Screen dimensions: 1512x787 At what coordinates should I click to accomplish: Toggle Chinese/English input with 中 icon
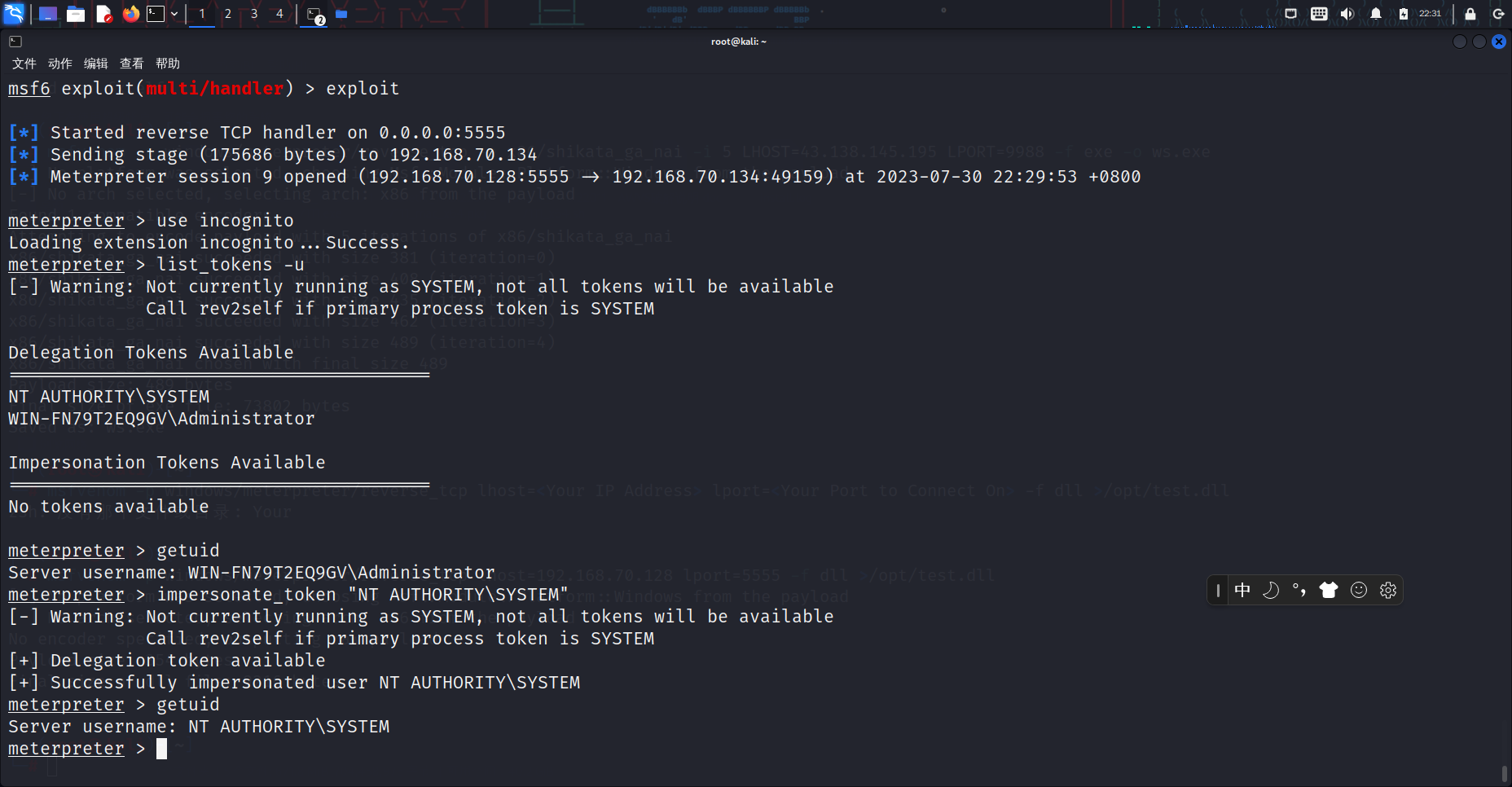coord(1242,590)
